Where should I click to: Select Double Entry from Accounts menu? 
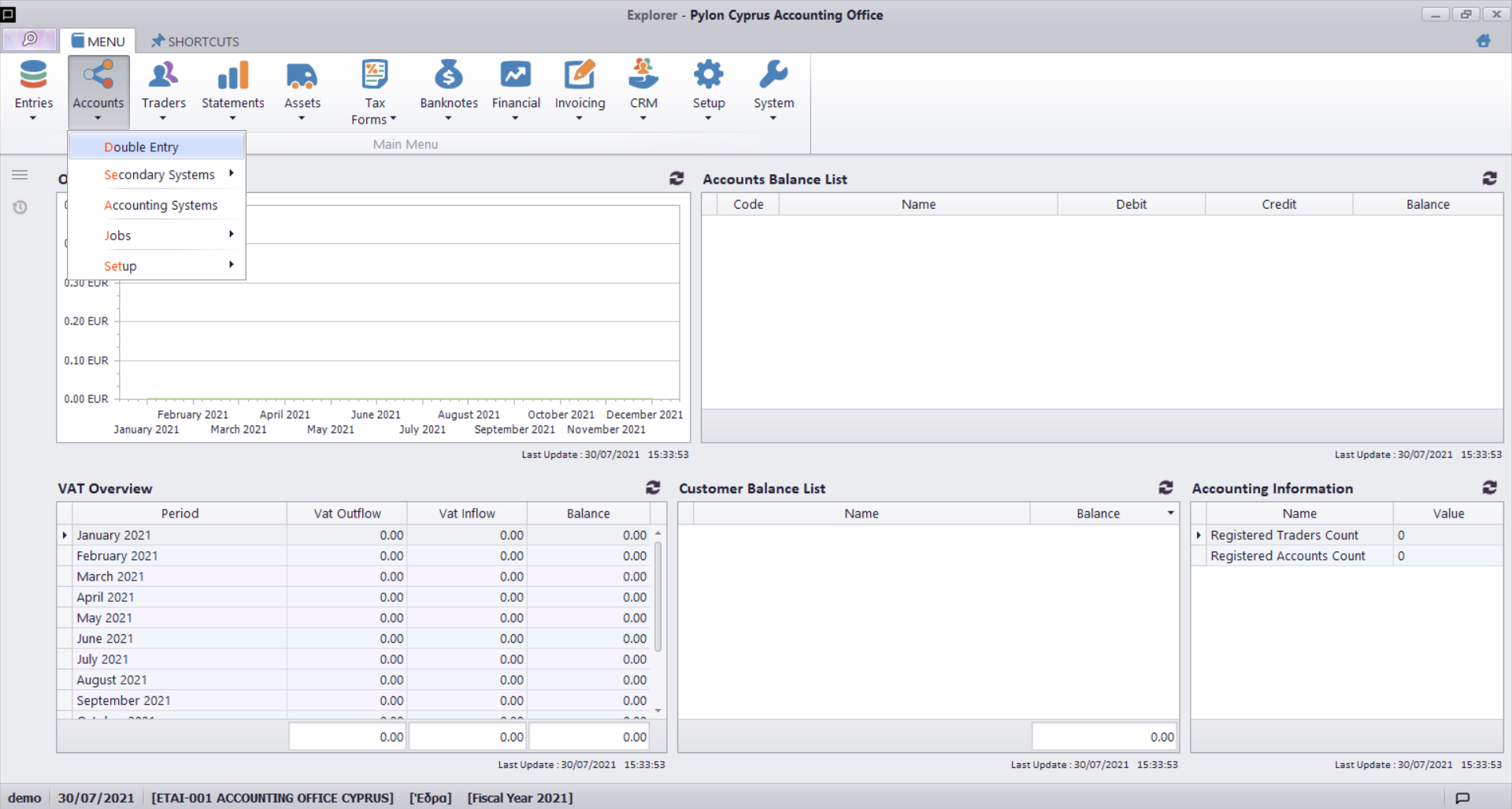142,147
